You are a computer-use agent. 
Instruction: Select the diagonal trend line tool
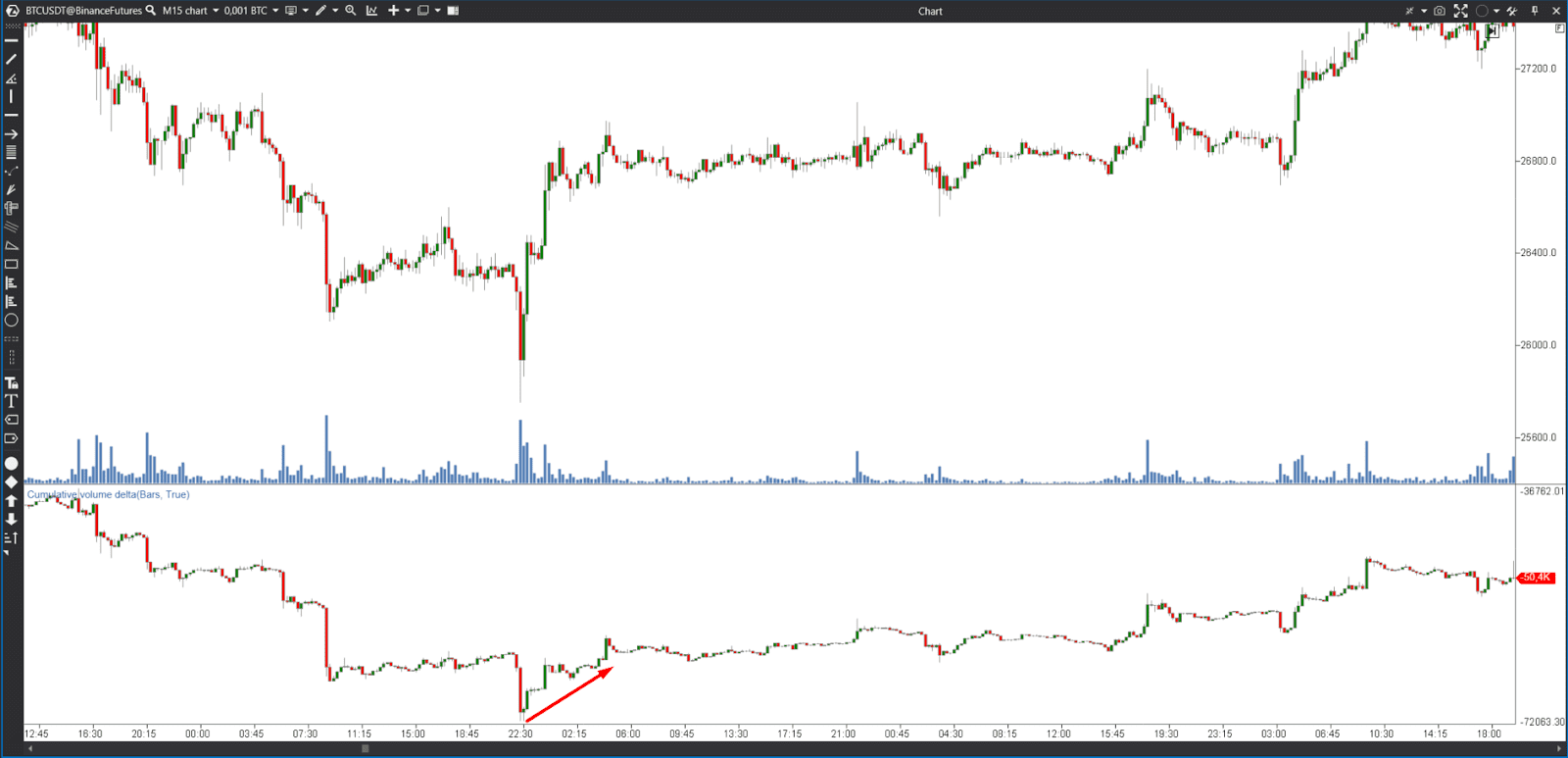[x=12, y=59]
